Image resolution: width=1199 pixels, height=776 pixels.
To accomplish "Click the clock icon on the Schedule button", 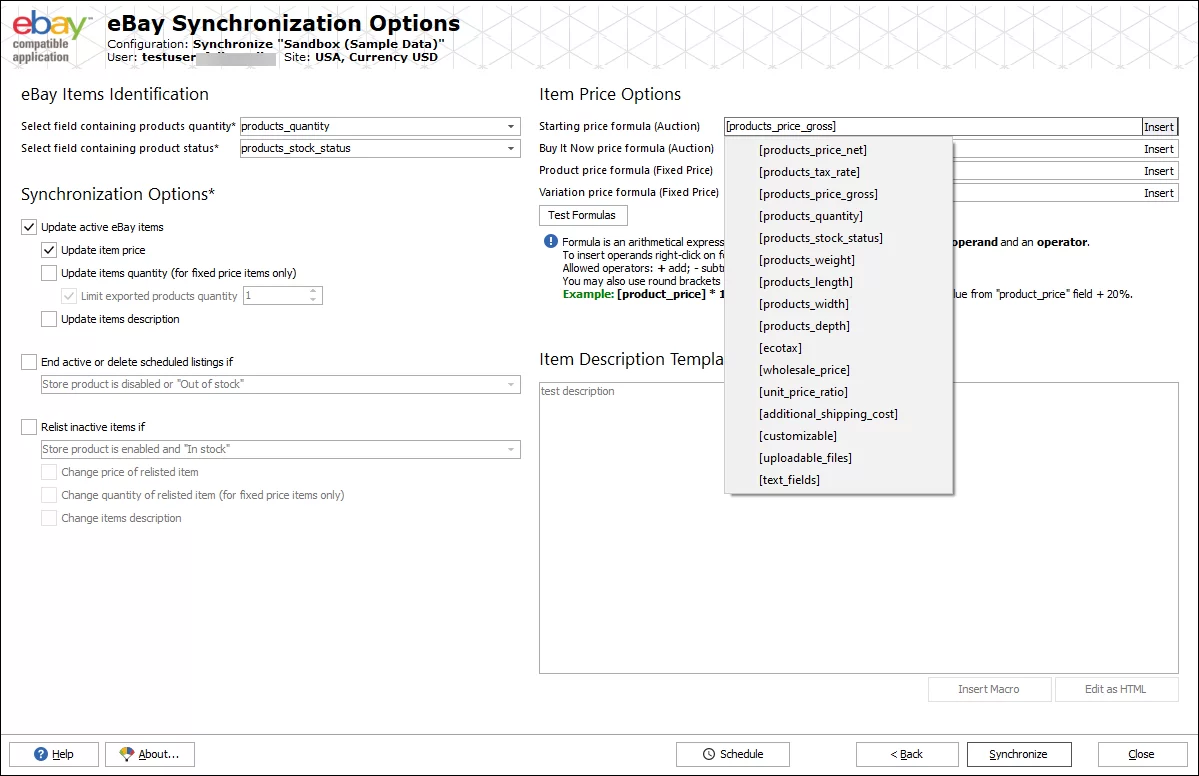I will [709, 754].
